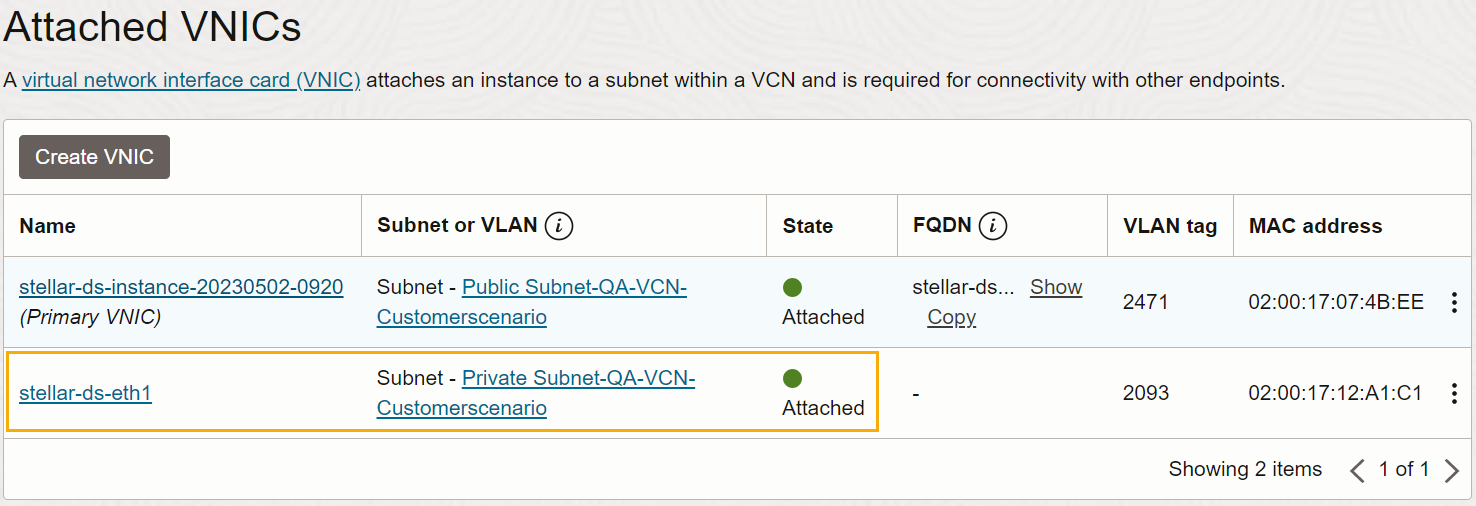1476x506 pixels.
Task: Click green Attached status dot for primary VNIC
Action: coord(793,288)
